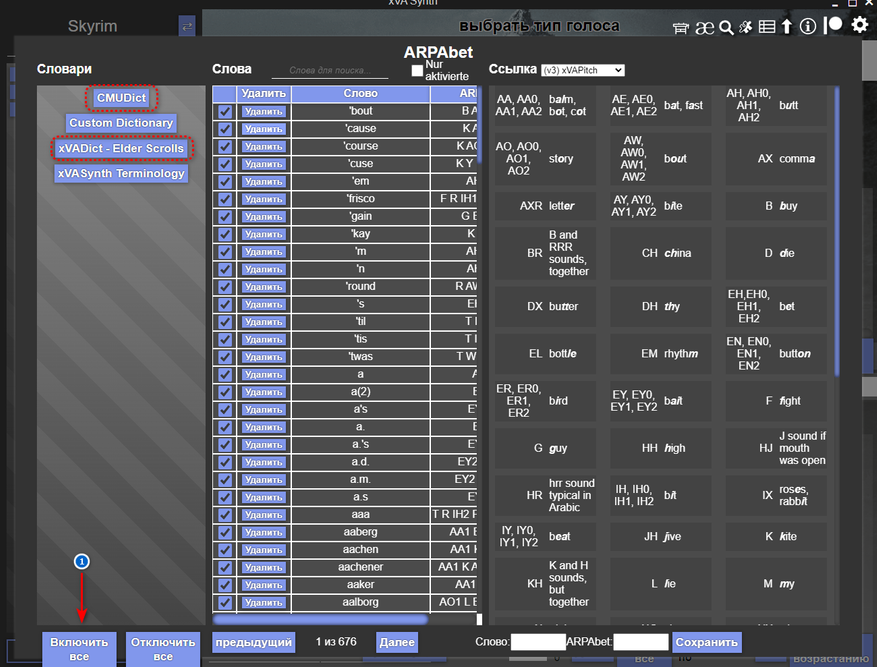This screenshot has width=877, height=667.
Task: Uncheck the checkbox for word 'bout
Action: (225, 111)
